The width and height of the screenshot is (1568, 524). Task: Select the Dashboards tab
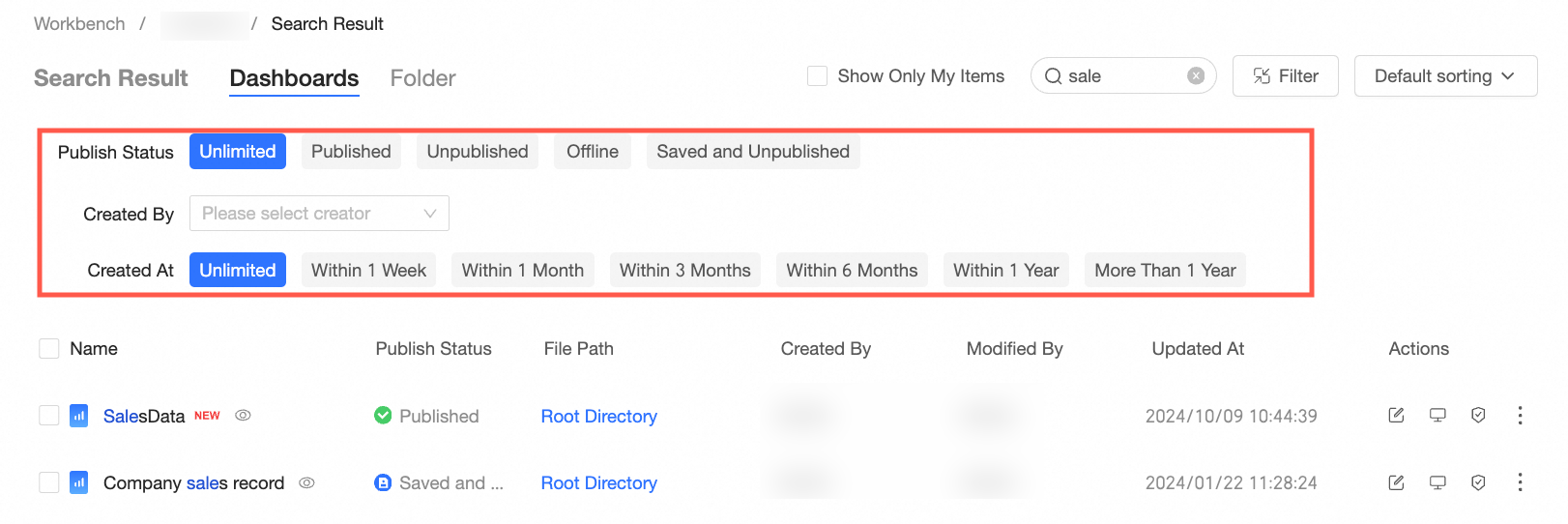[x=294, y=78]
